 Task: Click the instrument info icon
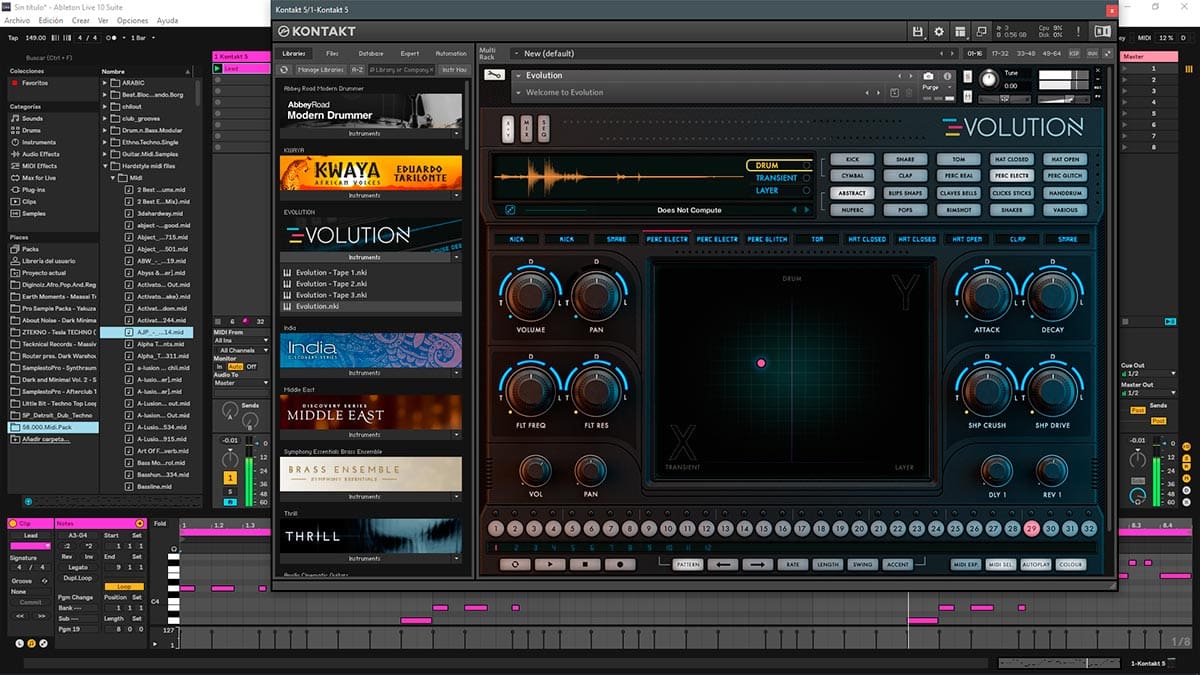tap(948, 76)
